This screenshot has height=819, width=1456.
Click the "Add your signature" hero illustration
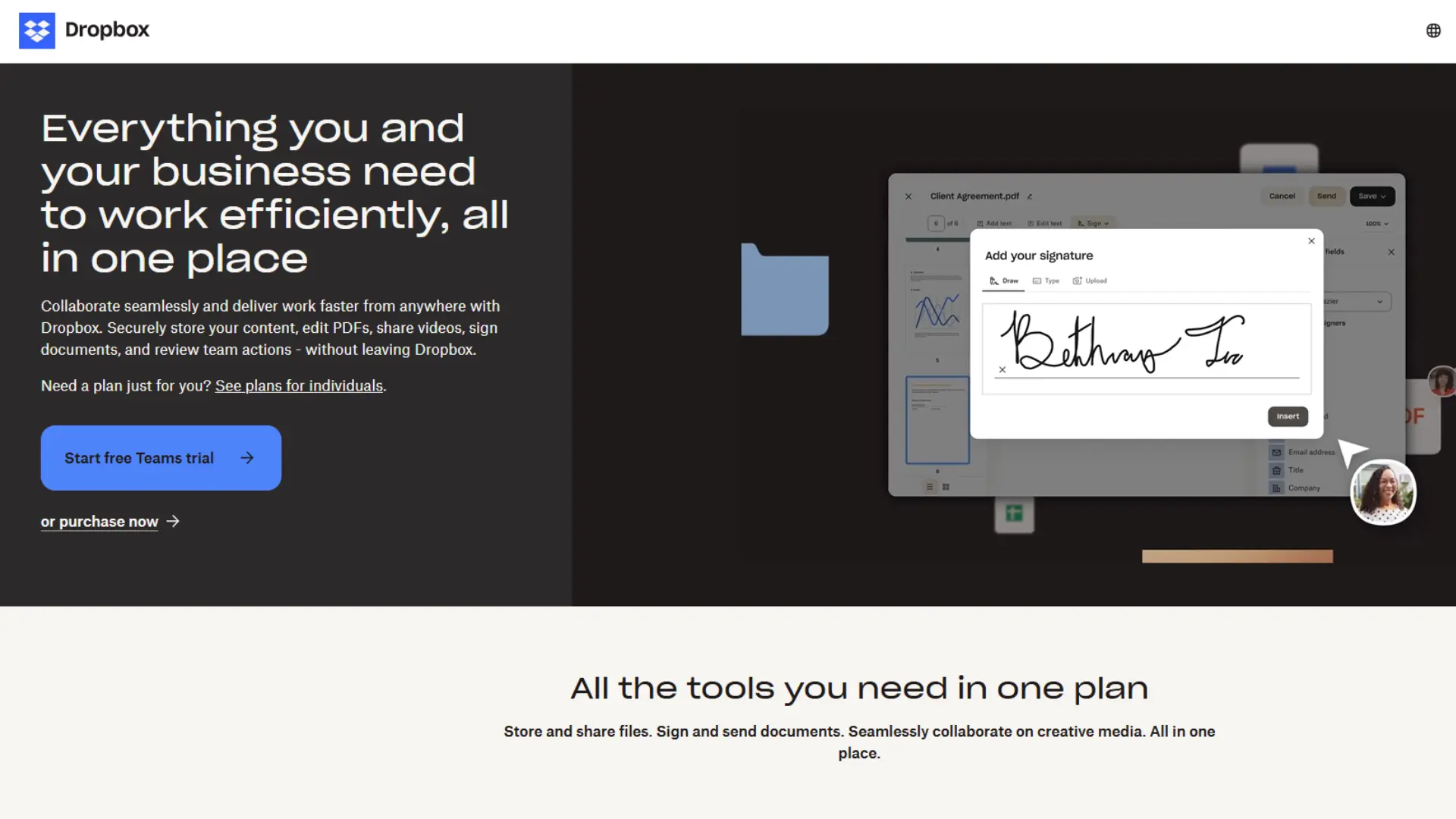coord(1098,335)
